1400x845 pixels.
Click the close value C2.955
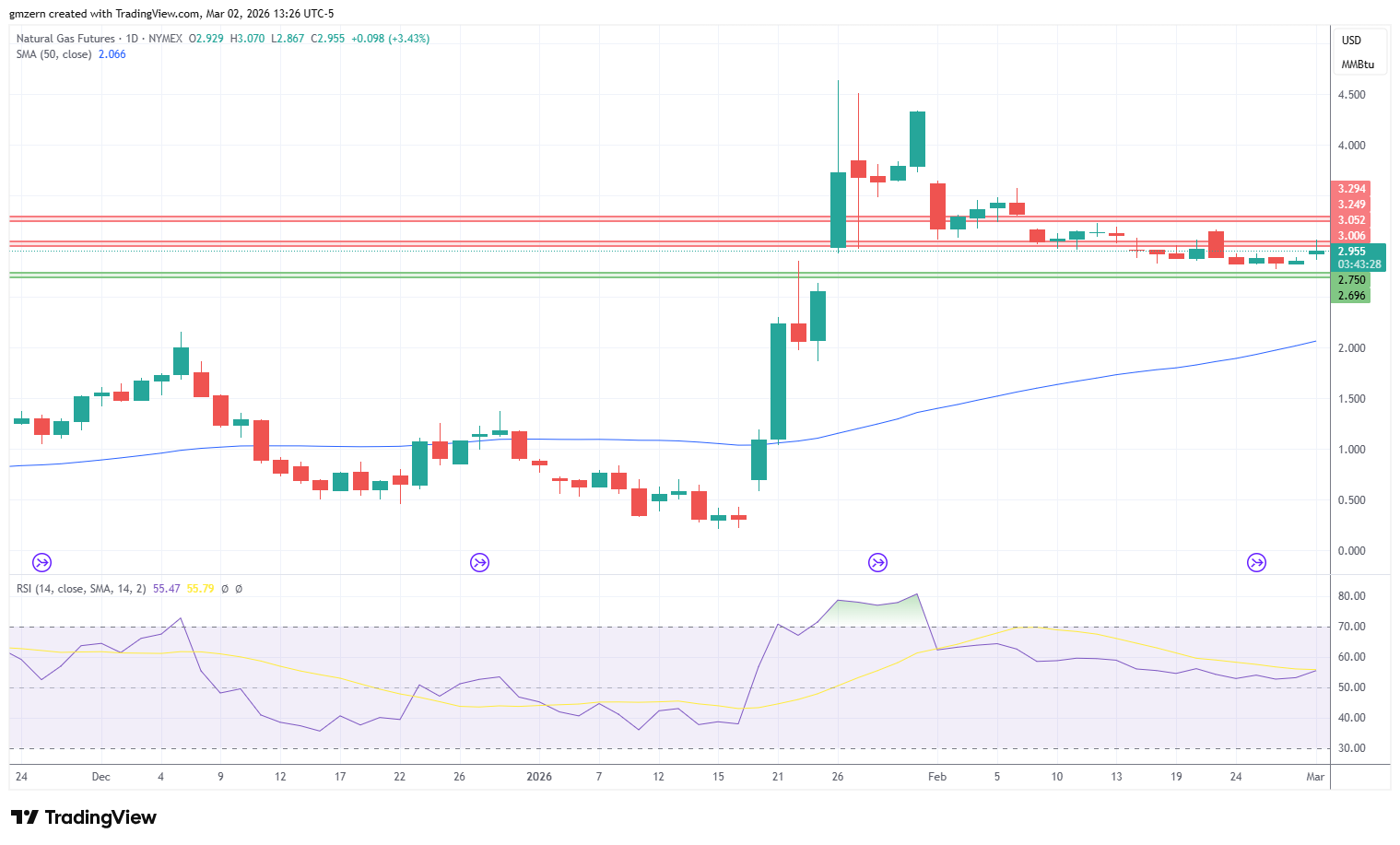[x=328, y=39]
